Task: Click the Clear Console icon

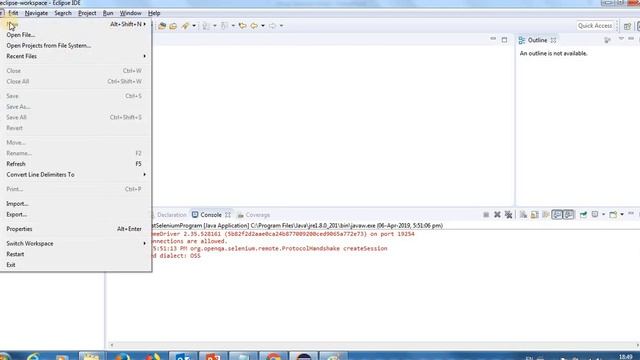Action: point(523,215)
